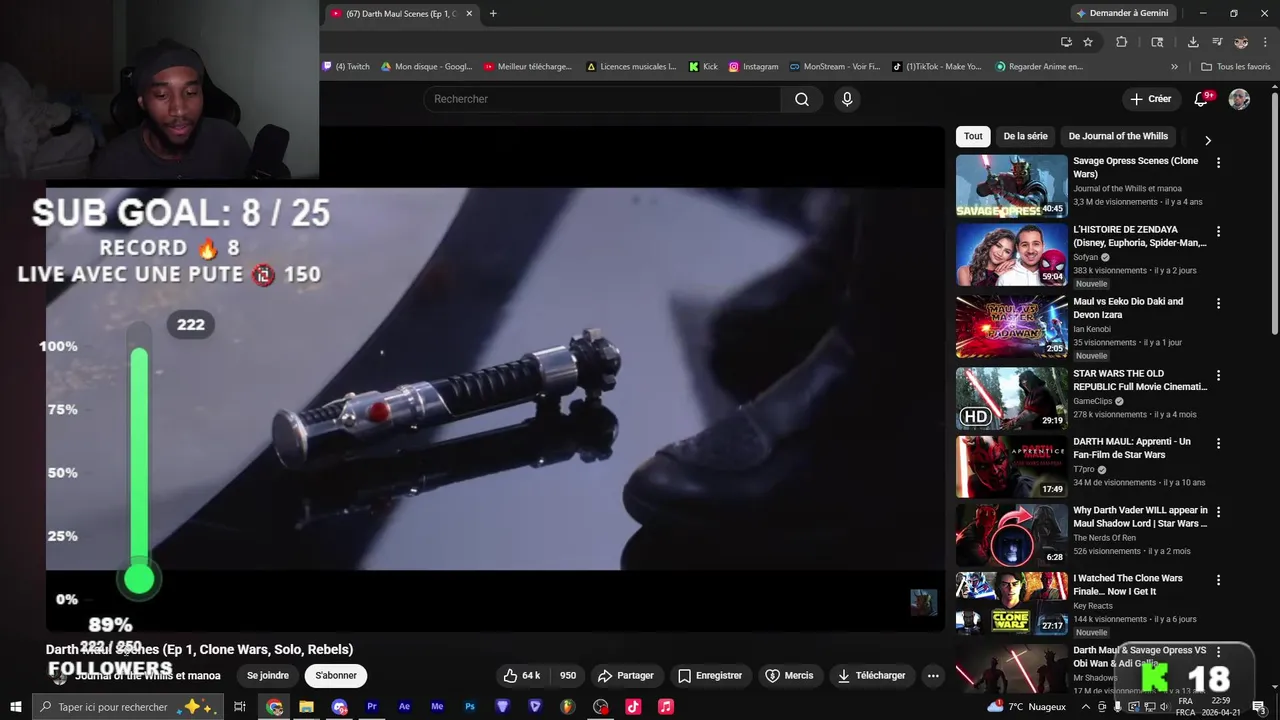Open the Tous les favoris folder

click(x=1236, y=67)
